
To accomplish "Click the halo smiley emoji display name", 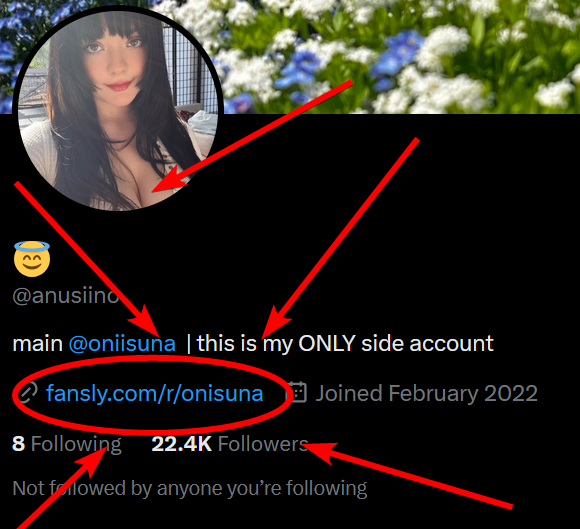I will click(x=32, y=259).
